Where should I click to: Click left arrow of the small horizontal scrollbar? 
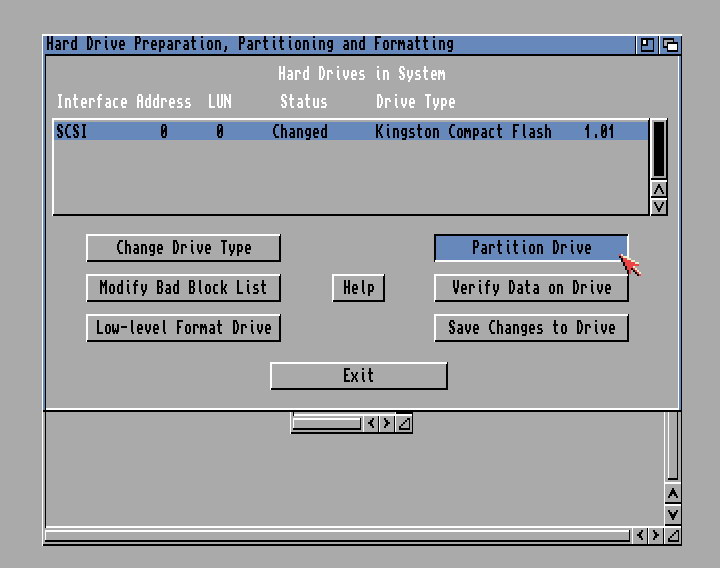[371, 424]
